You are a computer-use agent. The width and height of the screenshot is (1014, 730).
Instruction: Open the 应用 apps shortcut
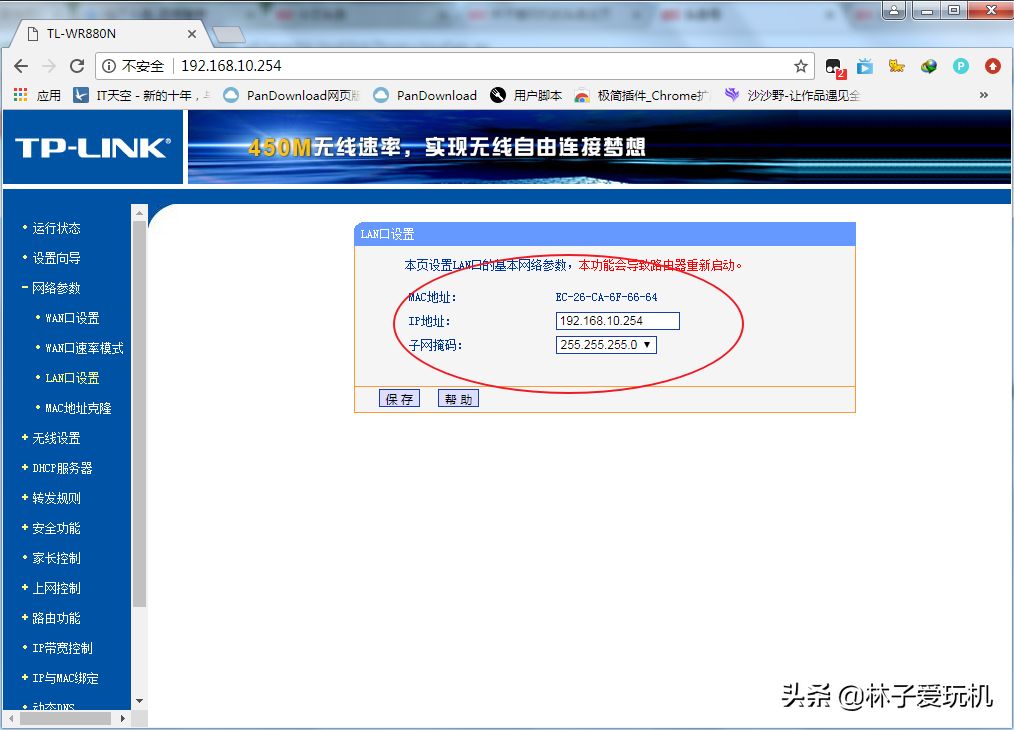[x=37, y=96]
